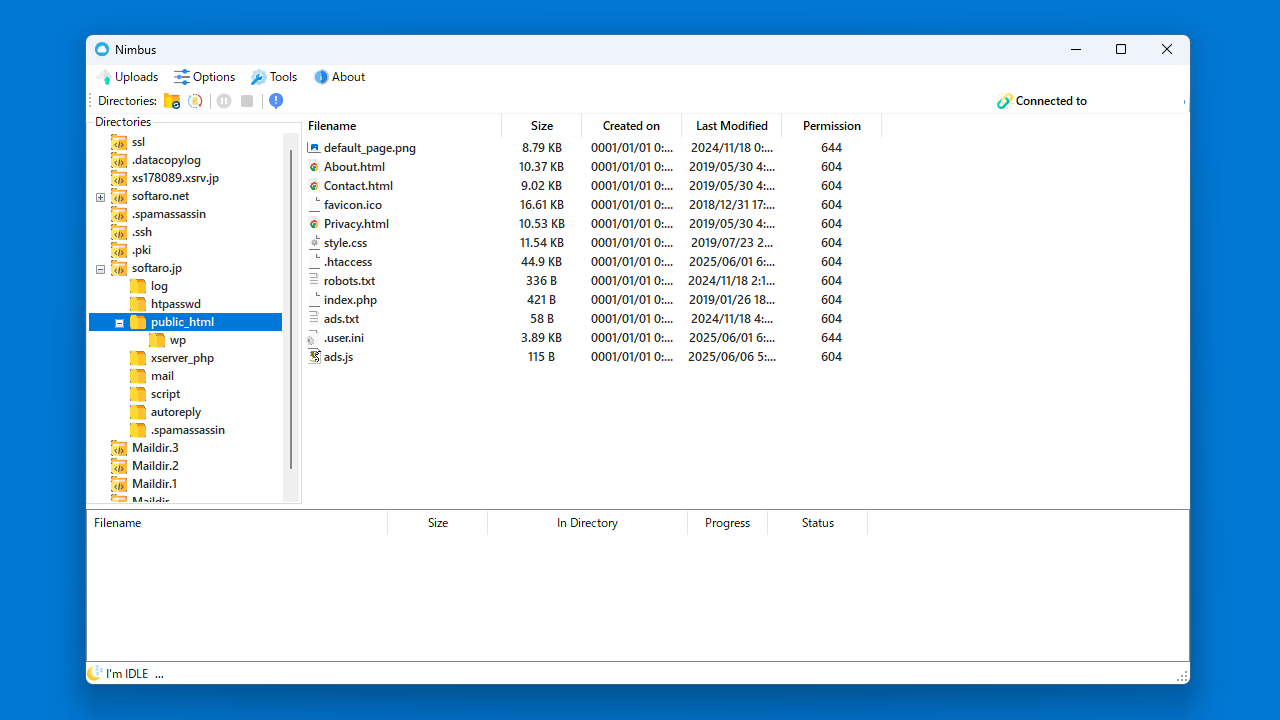Click the I'm IDLE status text
The height and width of the screenshot is (720, 1280).
pyautogui.click(x=127, y=674)
